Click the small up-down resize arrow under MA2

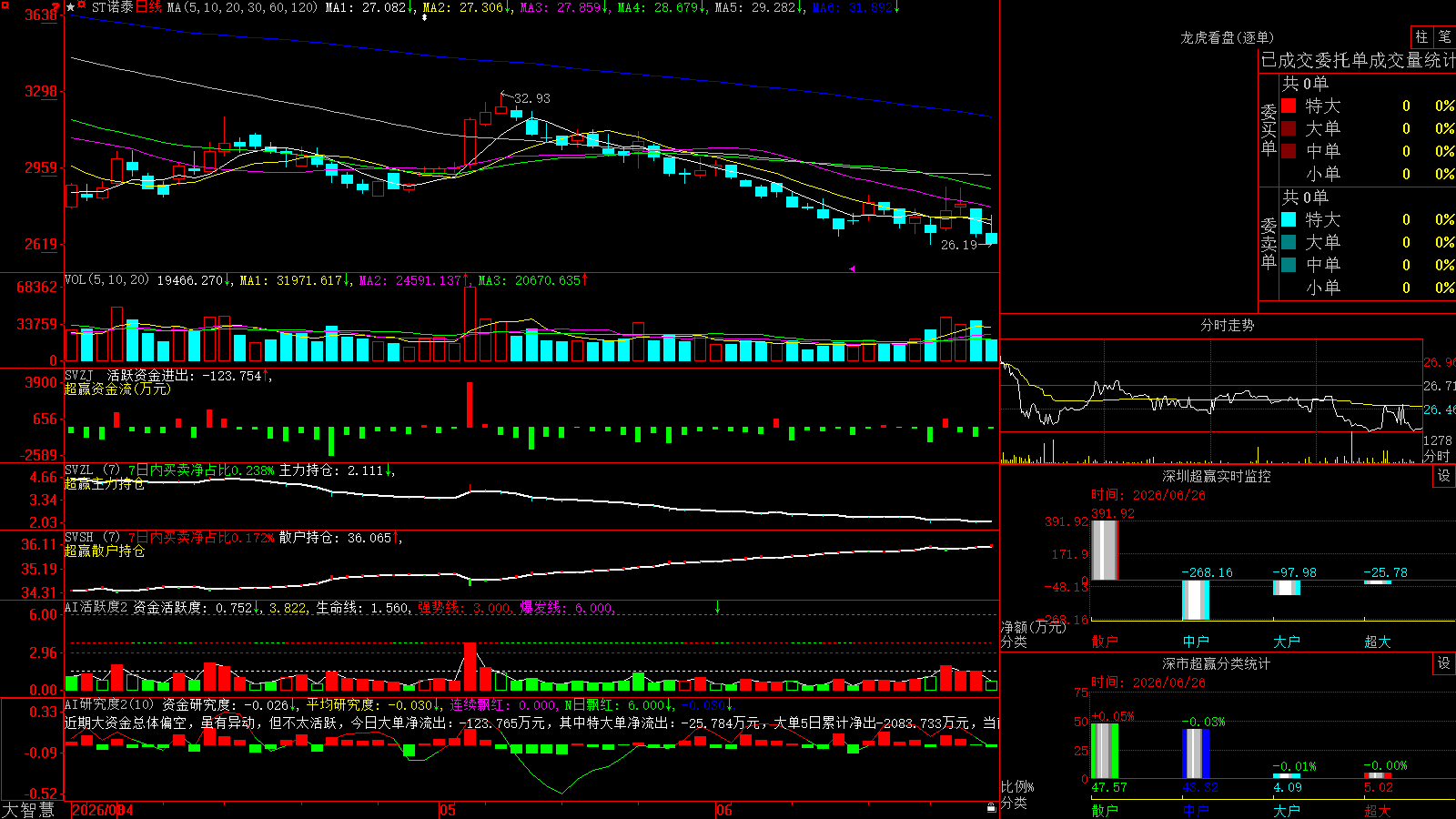click(424, 17)
